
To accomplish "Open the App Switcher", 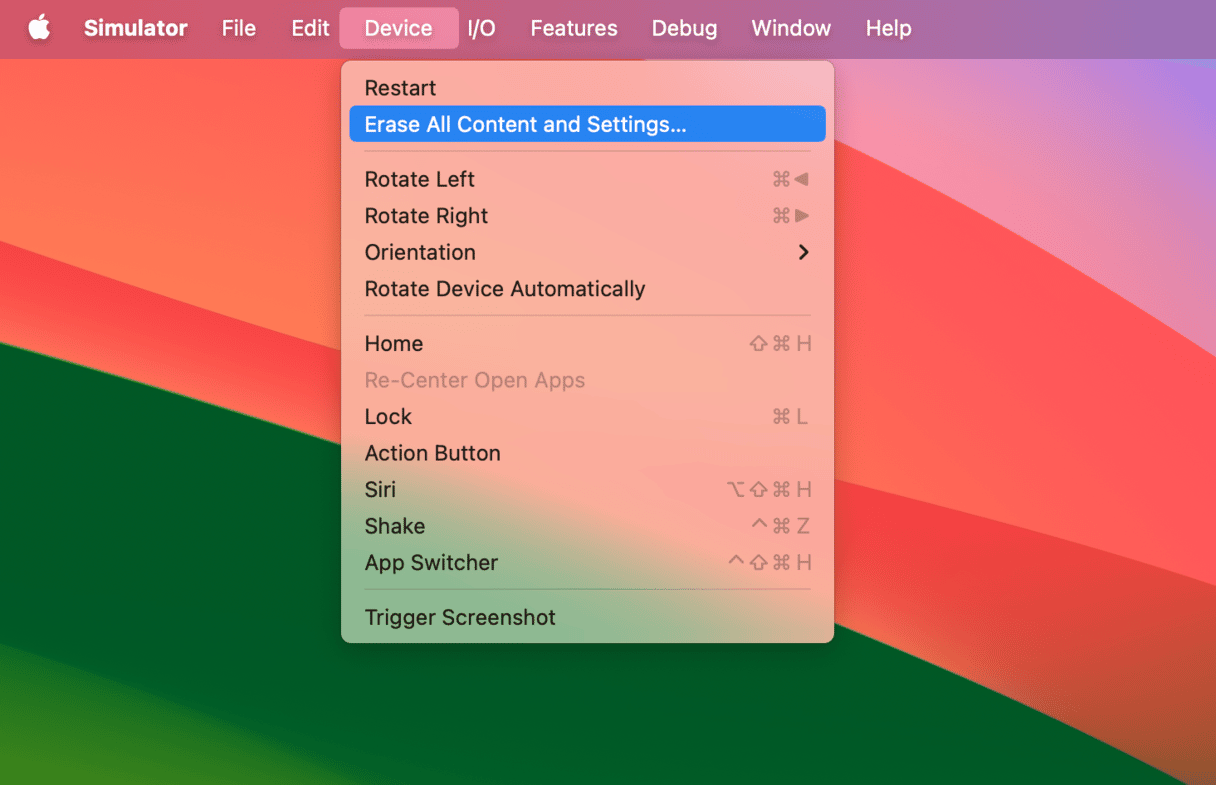I will pyautogui.click(x=431, y=562).
